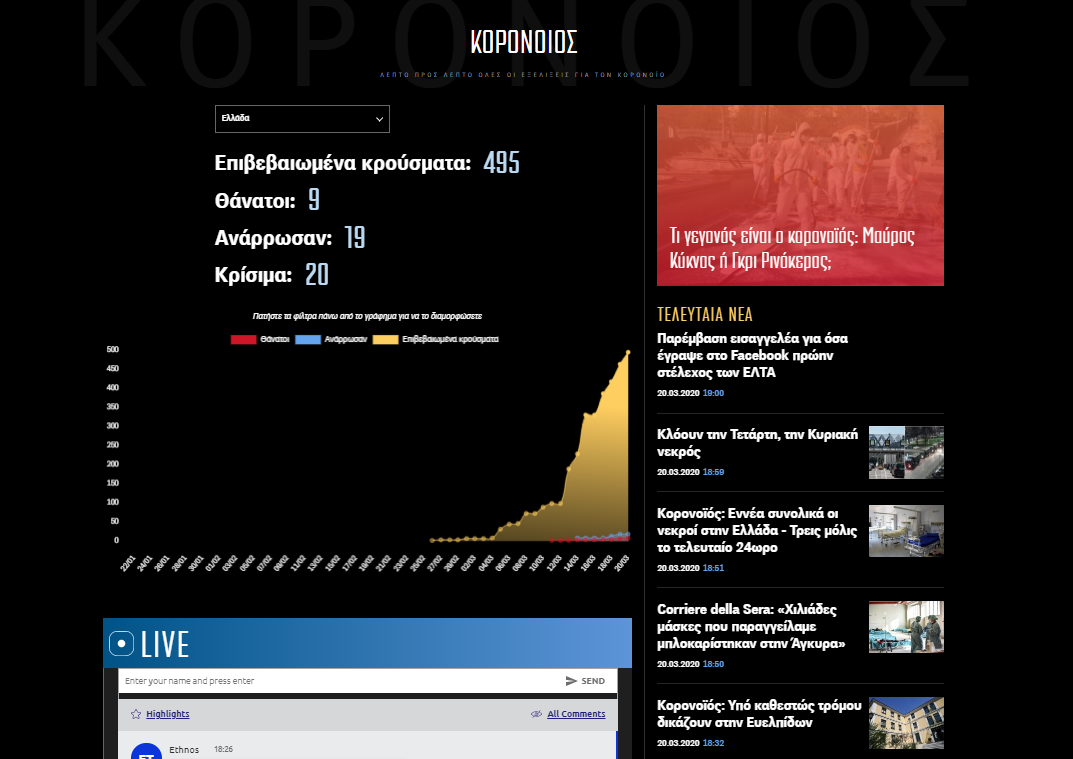The height and width of the screenshot is (759, 1073).
Task: Toggle Θάνατοι series in chart legend
Action: pyautogui.click(x=260, y=340)
